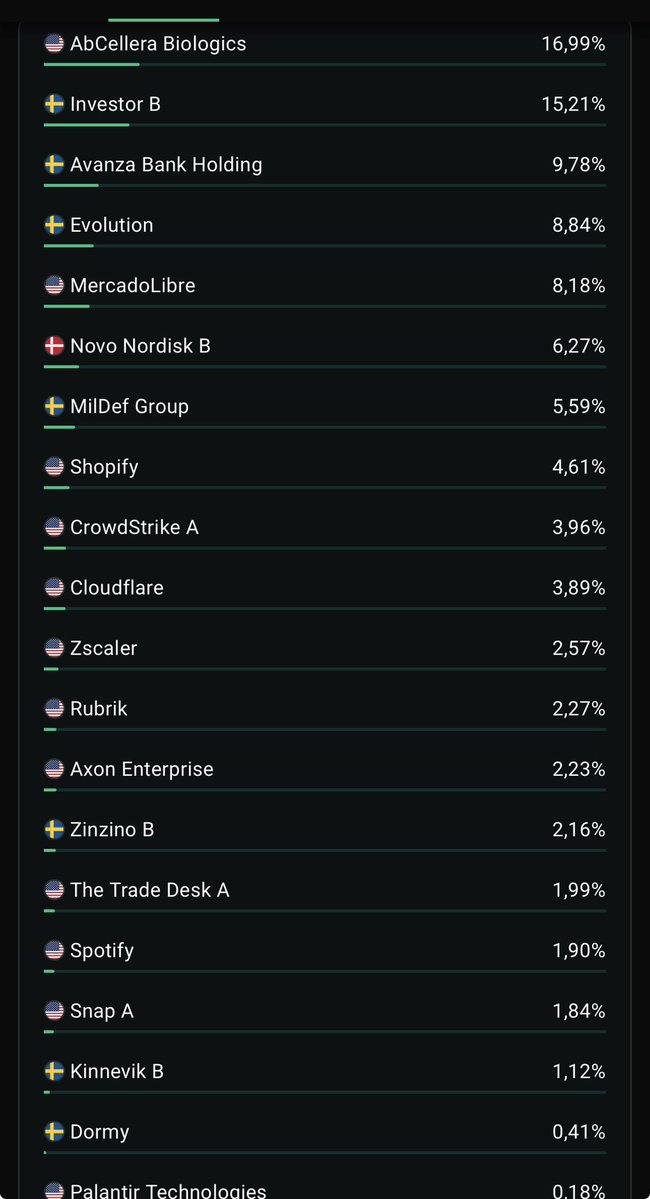Tap the Danish flag beside Novo Nordisk B
The width and height of the screenshot is (650, 1199).
point(54,346)
